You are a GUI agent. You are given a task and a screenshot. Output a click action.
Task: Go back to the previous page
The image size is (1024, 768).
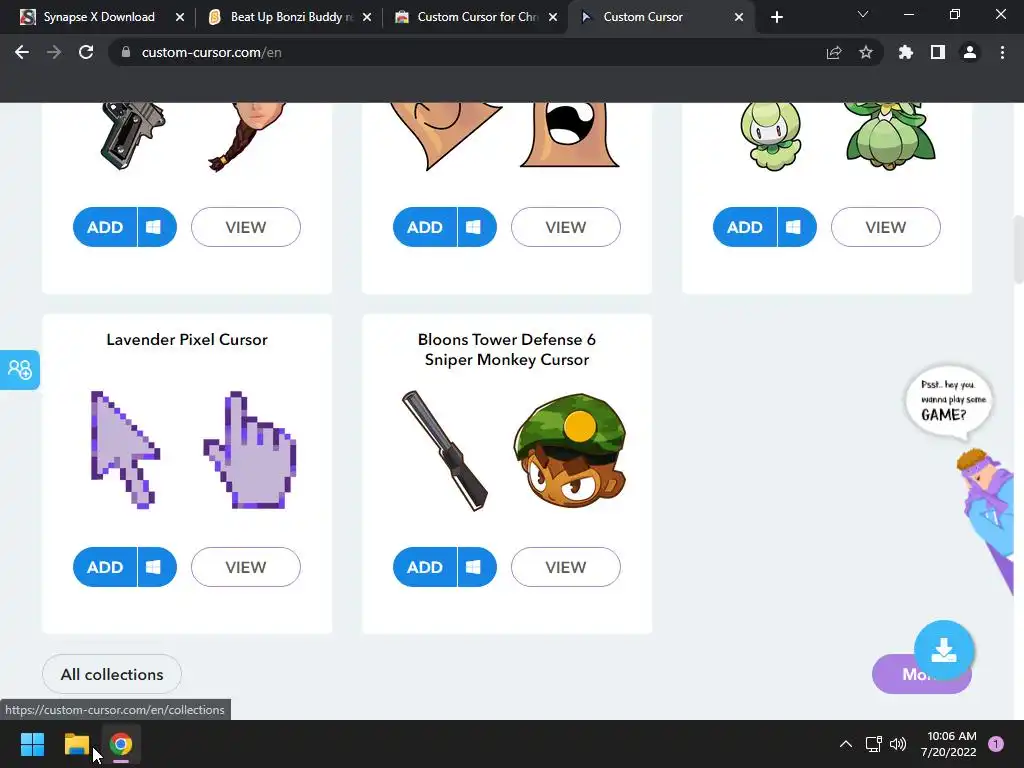tap(22, 52)
